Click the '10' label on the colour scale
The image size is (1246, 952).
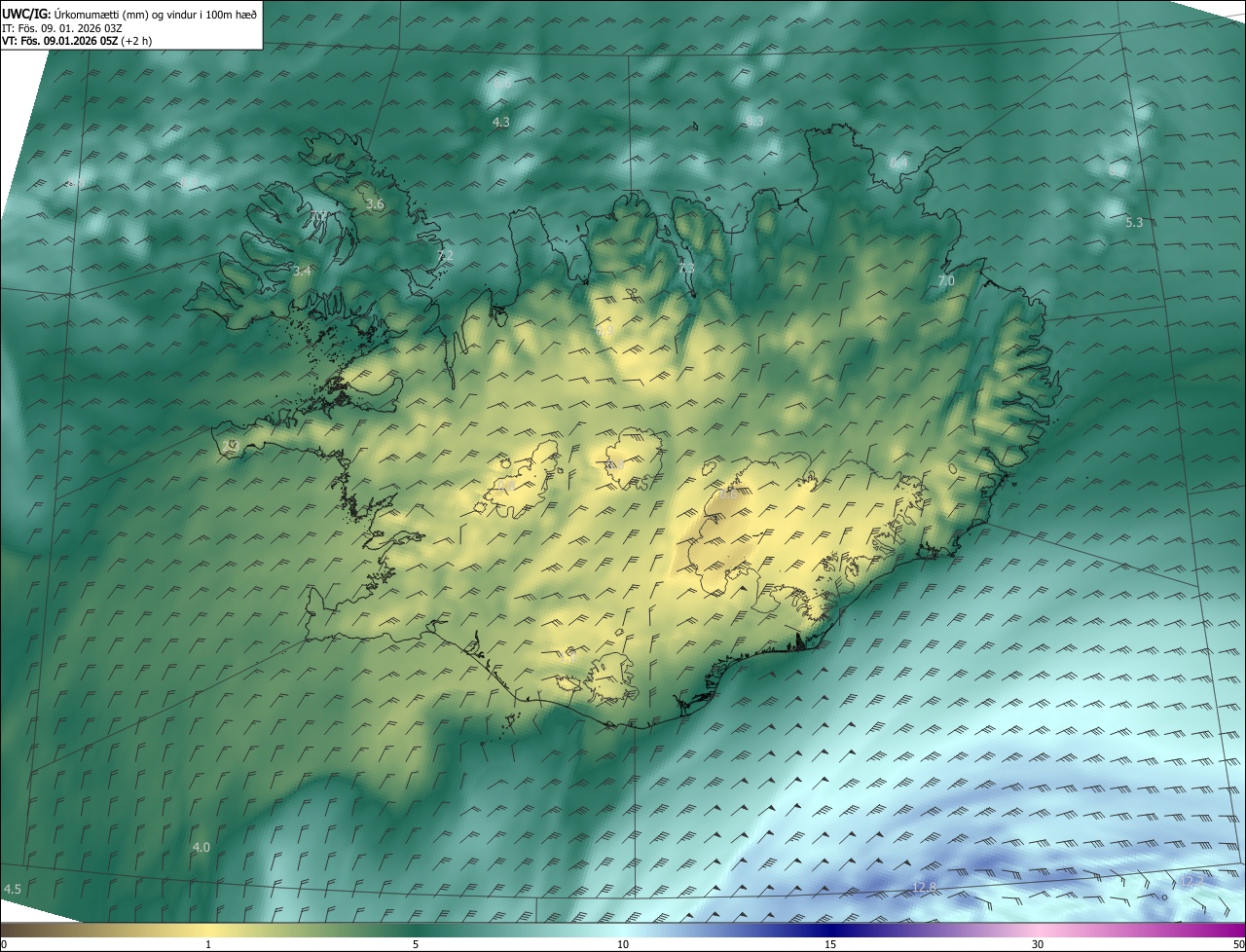click(623, 944)
